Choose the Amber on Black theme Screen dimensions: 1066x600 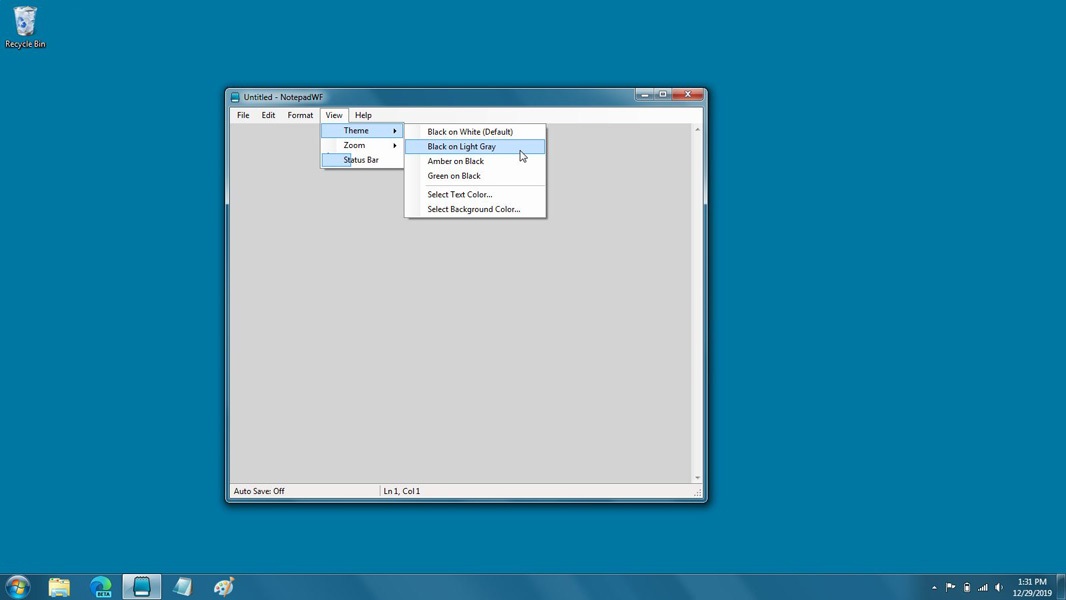(x=455, y=161)
